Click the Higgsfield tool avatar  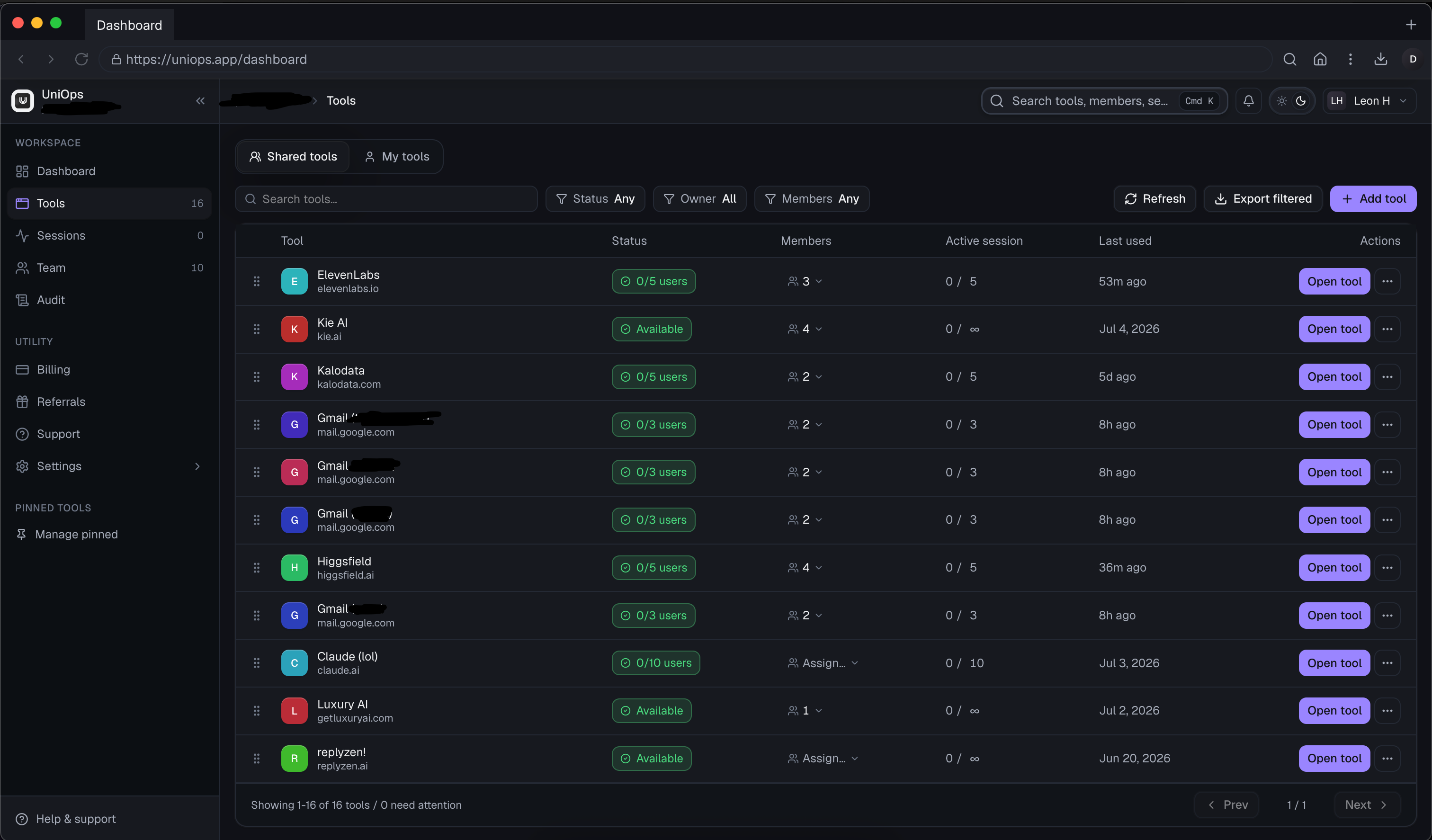(295, 568)
